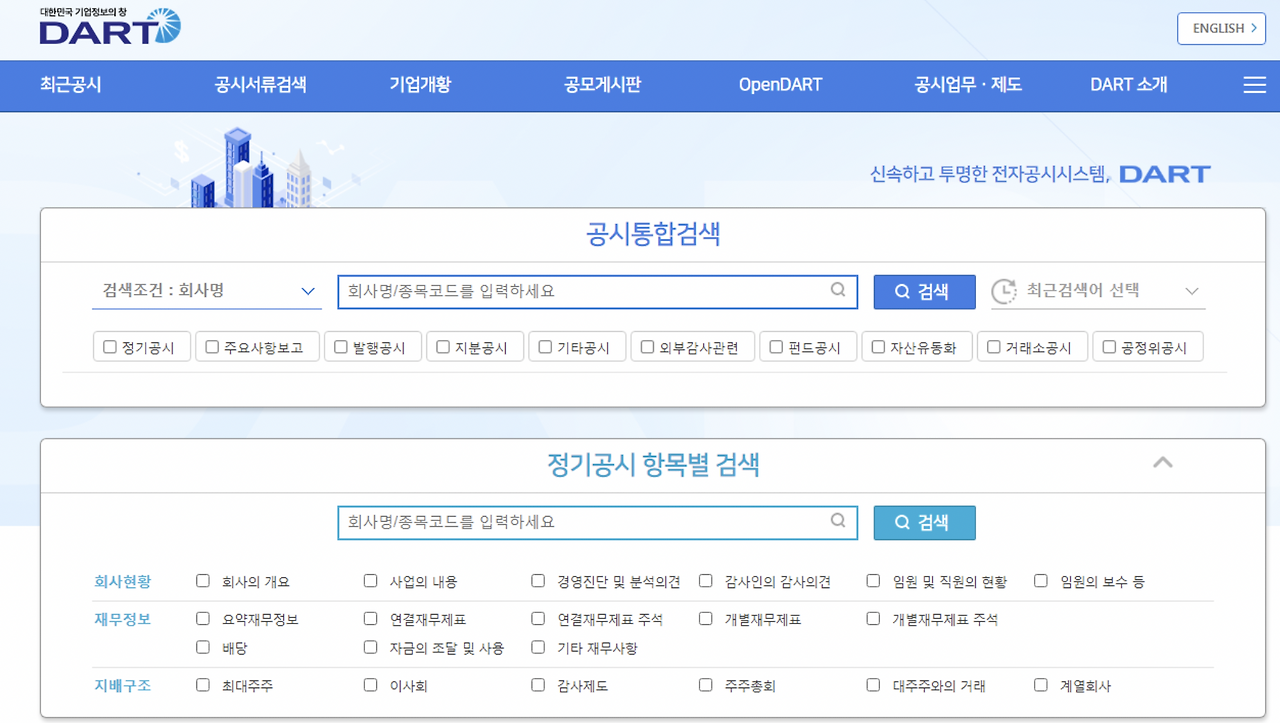Check the 회사의 개요 item checkbox
This screenshot has width=1280, height=723.
(203, 580)
